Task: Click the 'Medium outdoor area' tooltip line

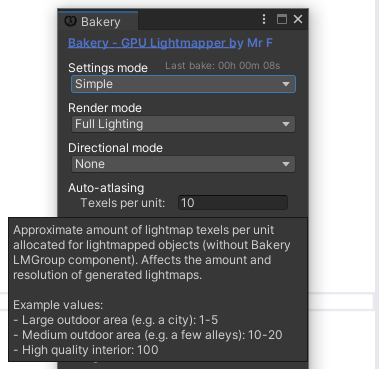Action: pyautogui.click(x=148, y=335)
